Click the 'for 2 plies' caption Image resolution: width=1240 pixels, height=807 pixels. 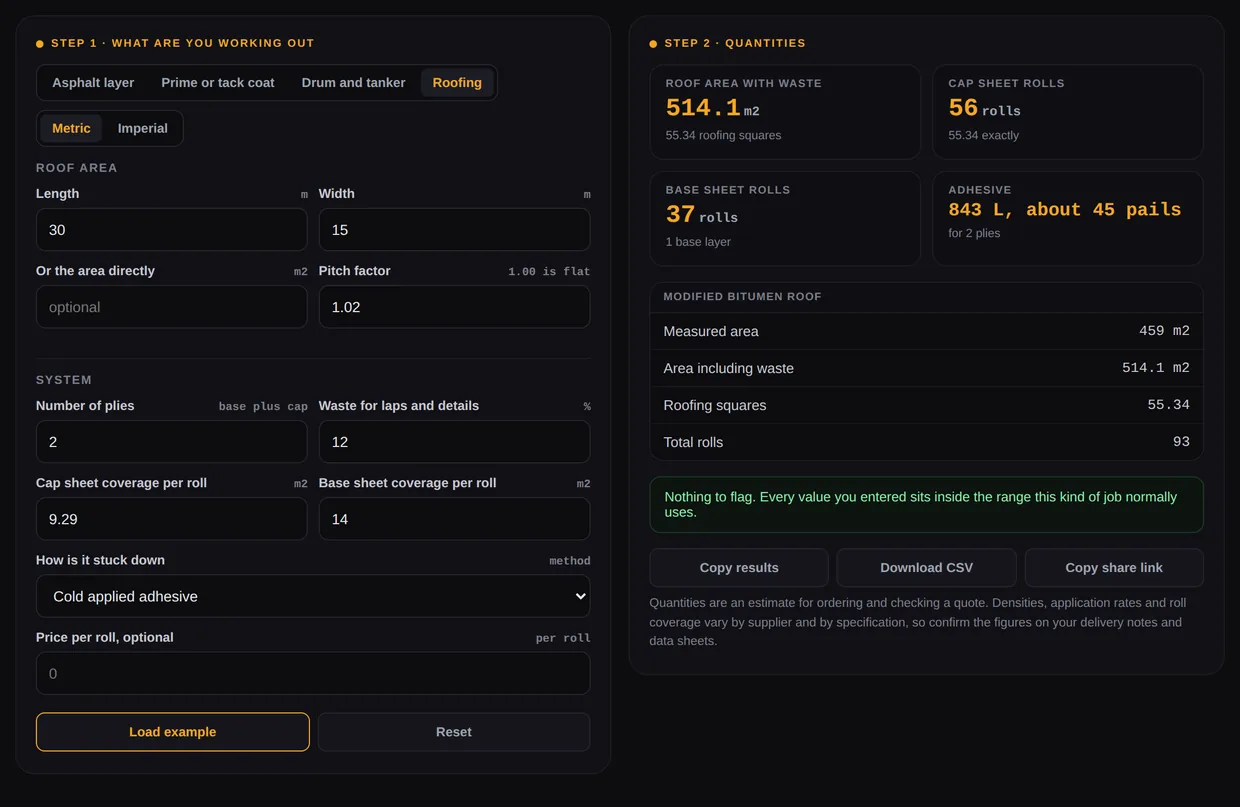coord(974,233)
